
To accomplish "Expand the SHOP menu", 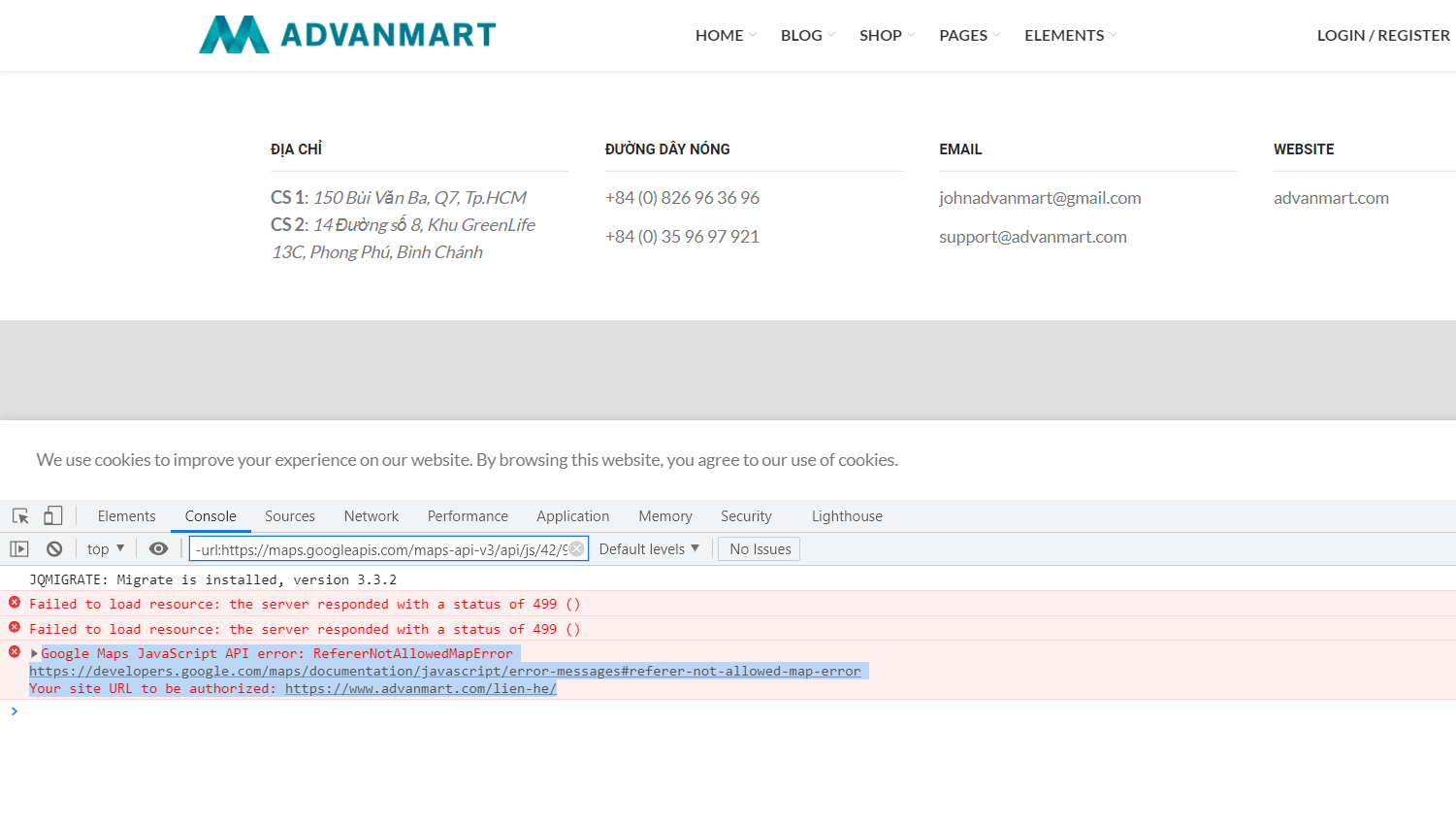I will 887,35.
